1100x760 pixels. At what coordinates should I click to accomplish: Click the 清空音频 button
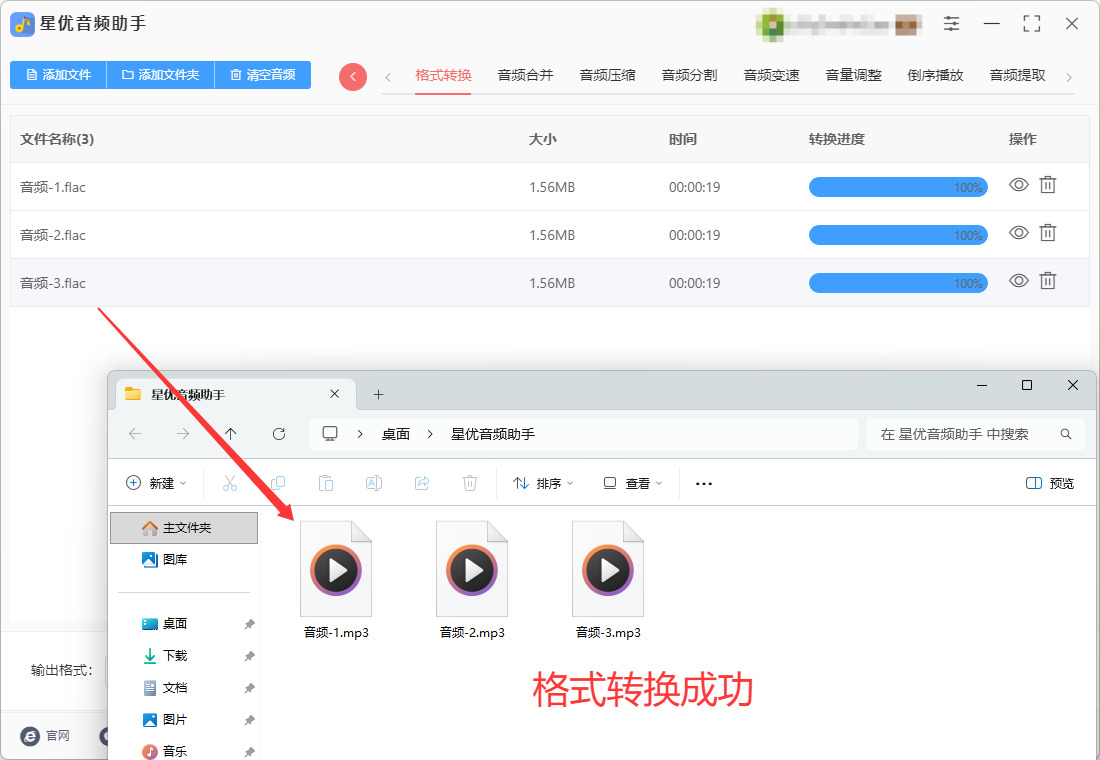click(262, 75)
